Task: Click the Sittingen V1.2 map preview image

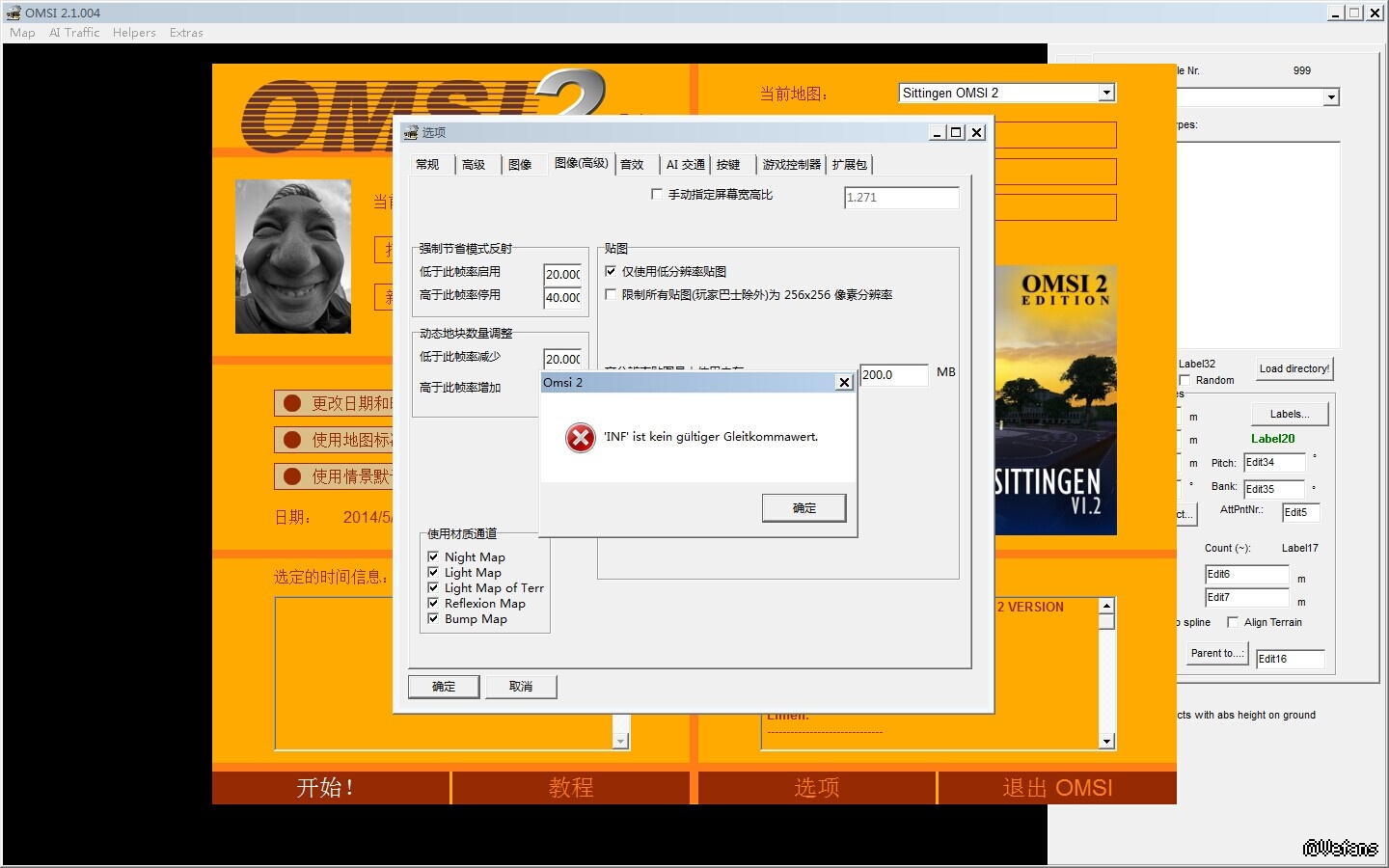Action: click(x=1056, y=400)
